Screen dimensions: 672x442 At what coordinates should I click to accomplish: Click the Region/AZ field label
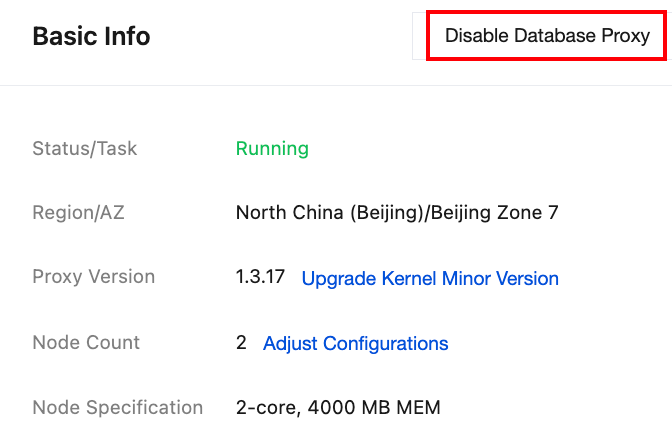78,212
